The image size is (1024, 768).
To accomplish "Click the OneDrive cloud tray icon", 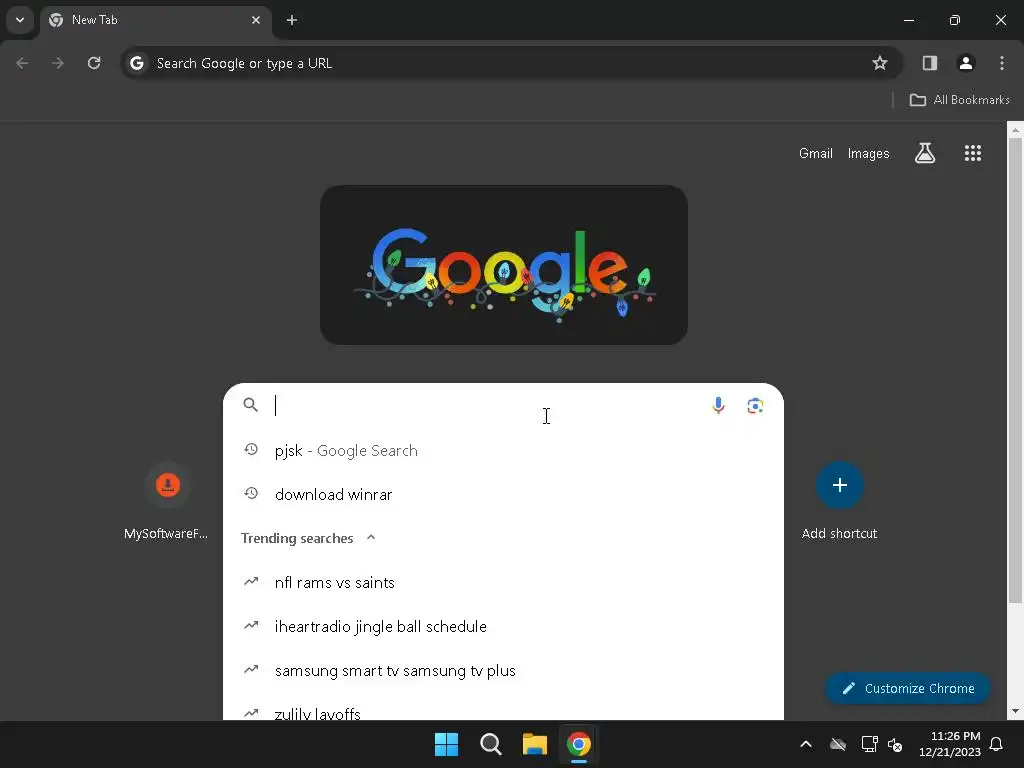I will [x=838, y=744].
